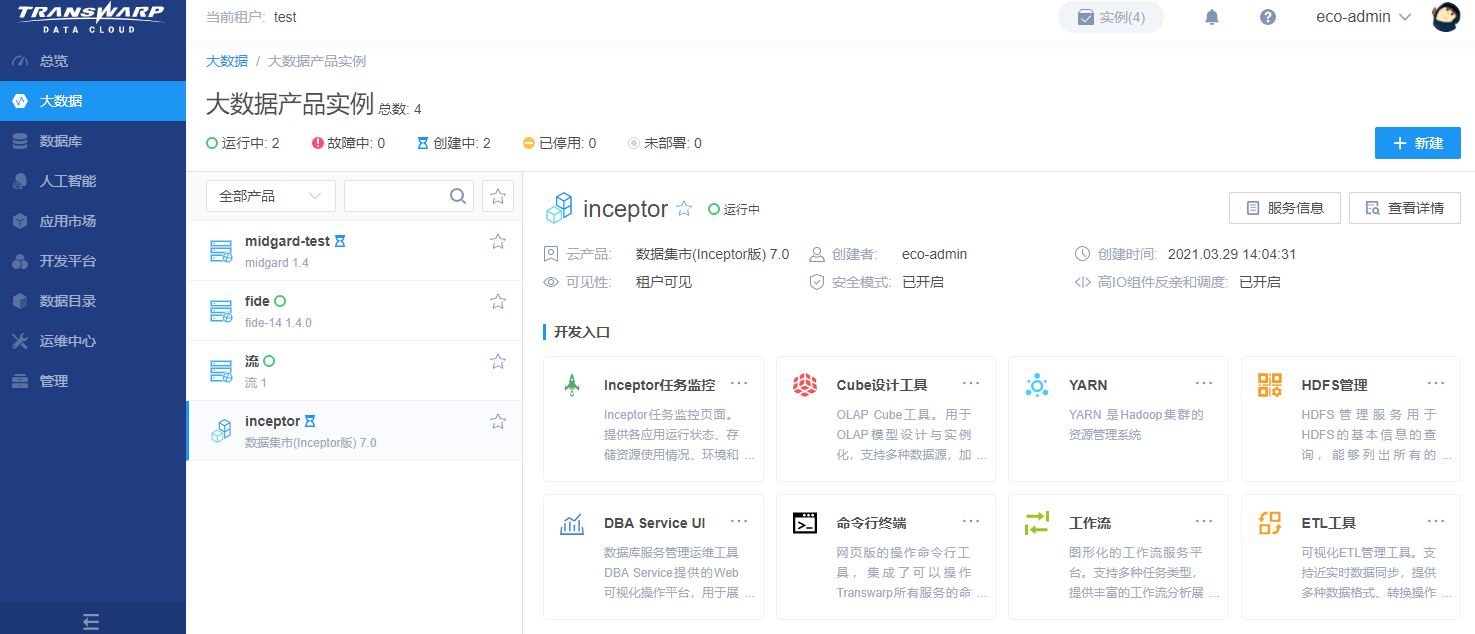Open more options for HDFS管理
This screenshot has height=634, width=1475.
point(1436,383)
